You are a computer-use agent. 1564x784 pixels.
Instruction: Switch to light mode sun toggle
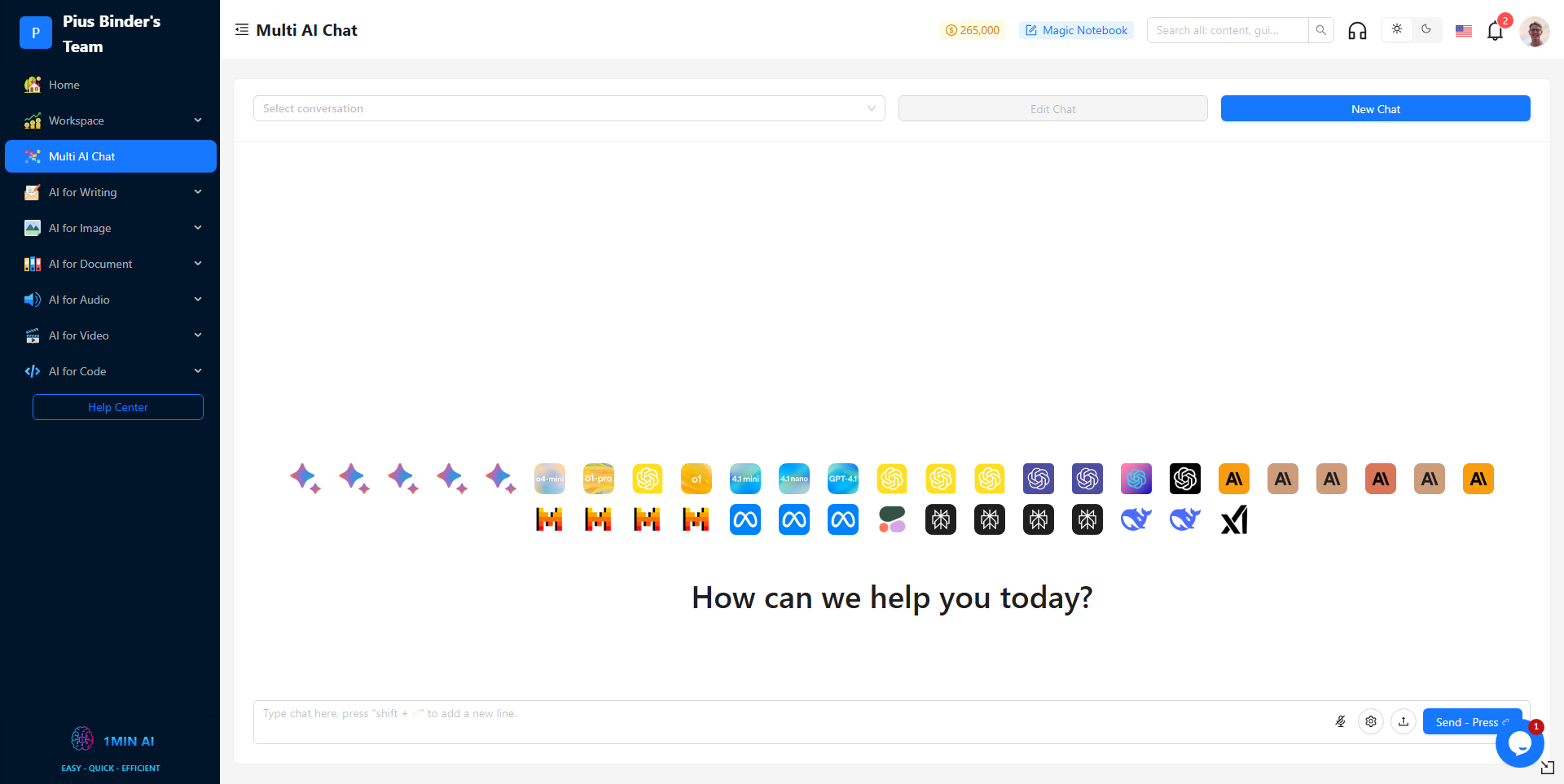[x=1397, y=29]
